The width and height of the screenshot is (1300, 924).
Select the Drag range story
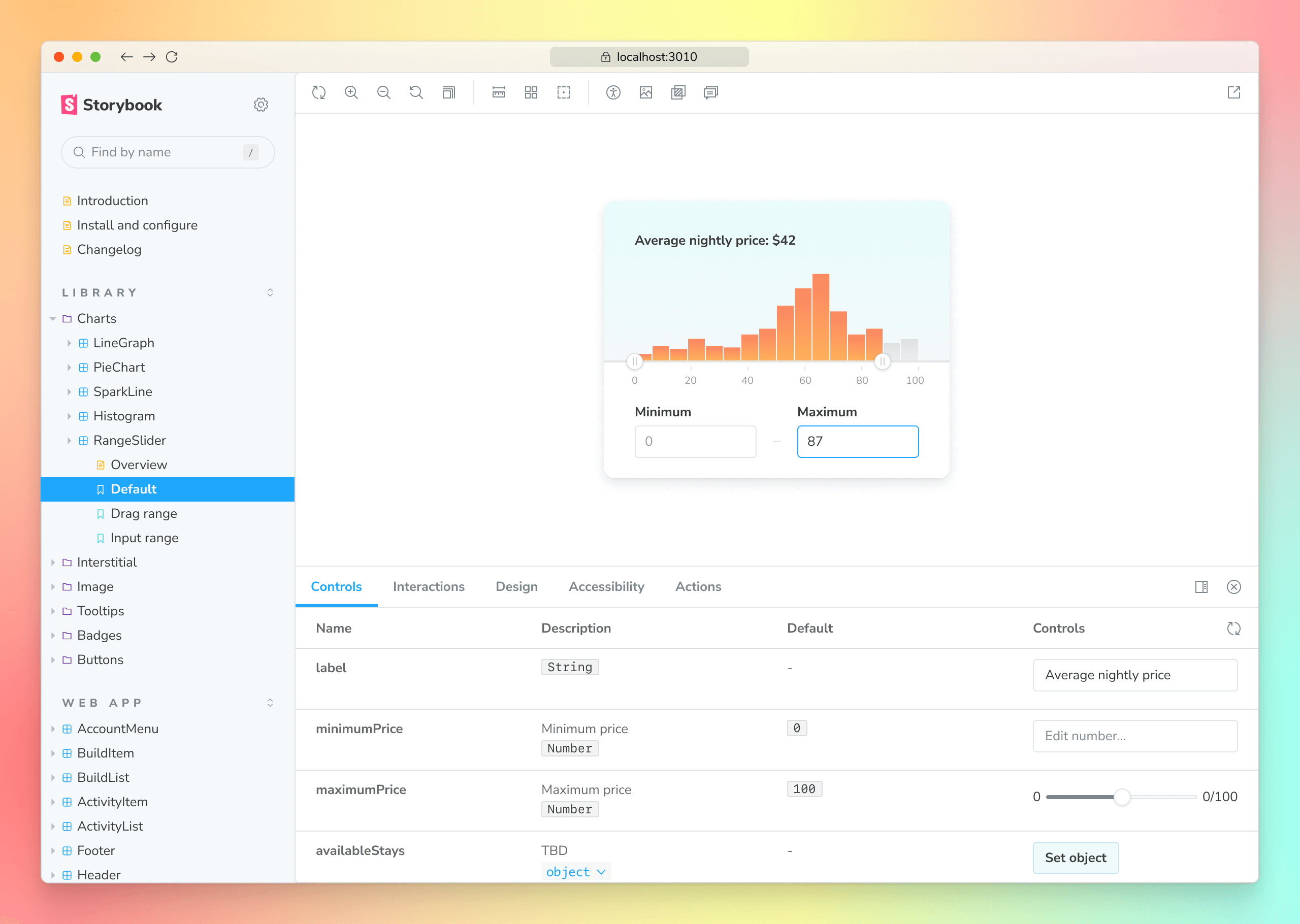(143, 513)
